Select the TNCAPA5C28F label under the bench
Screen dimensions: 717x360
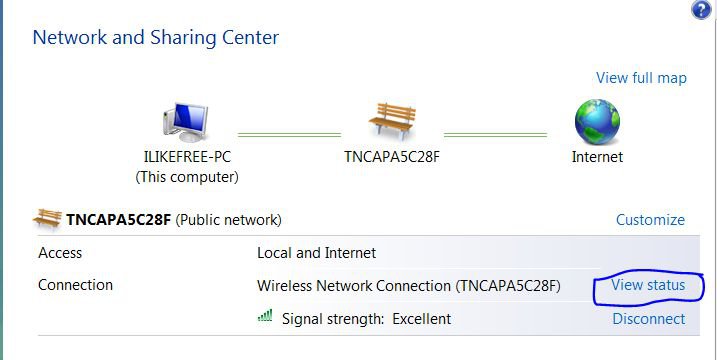click(x=392, y=157)
